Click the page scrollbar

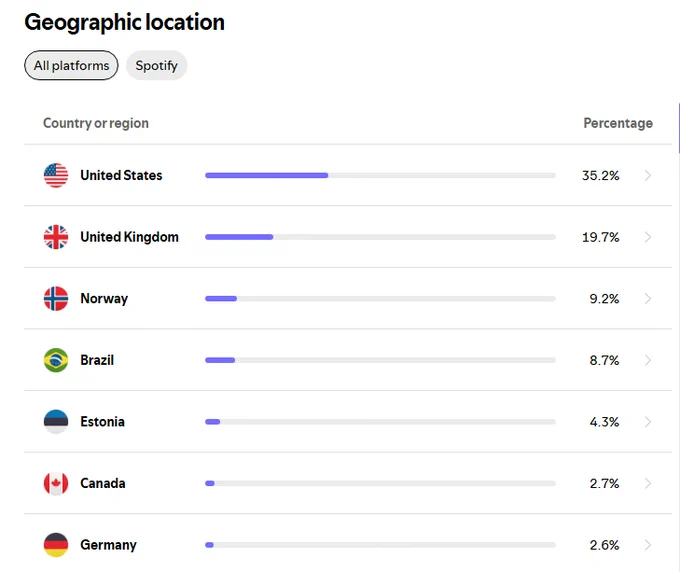coord(678,128)
